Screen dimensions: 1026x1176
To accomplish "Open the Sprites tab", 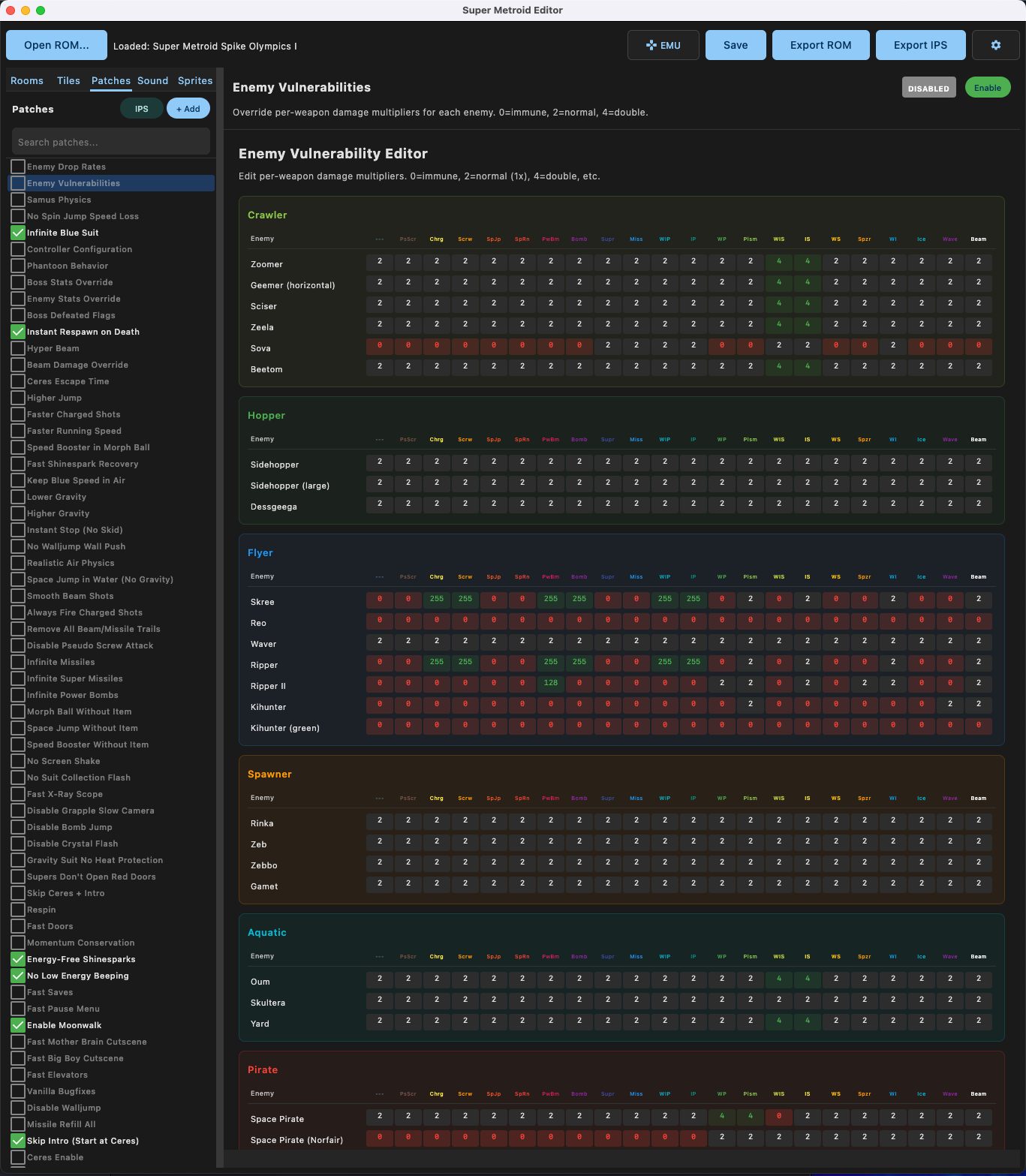I will (x=195, y=80).
